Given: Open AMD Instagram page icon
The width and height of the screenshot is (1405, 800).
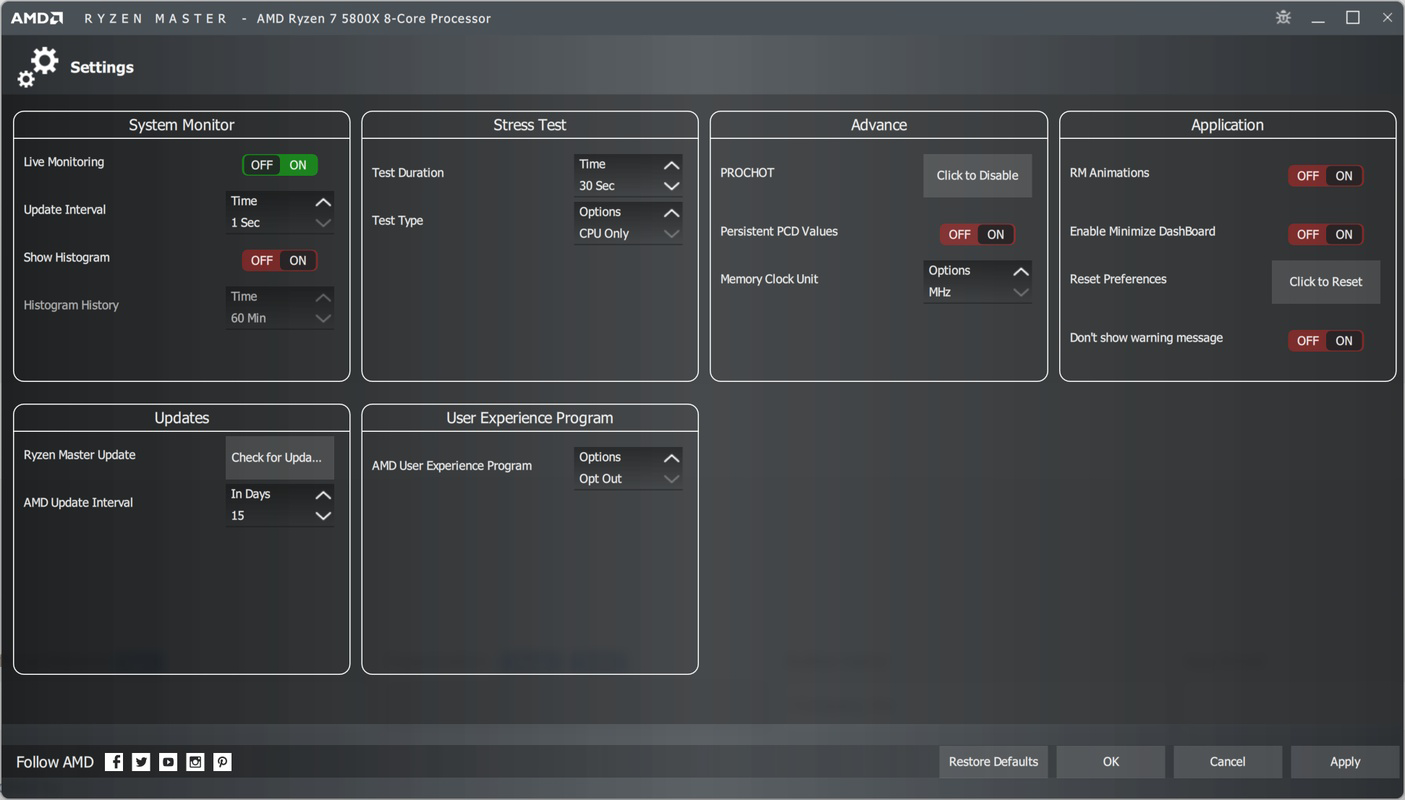Looking at the screenshot, I should pyautogui.click(x=195, y=762).
